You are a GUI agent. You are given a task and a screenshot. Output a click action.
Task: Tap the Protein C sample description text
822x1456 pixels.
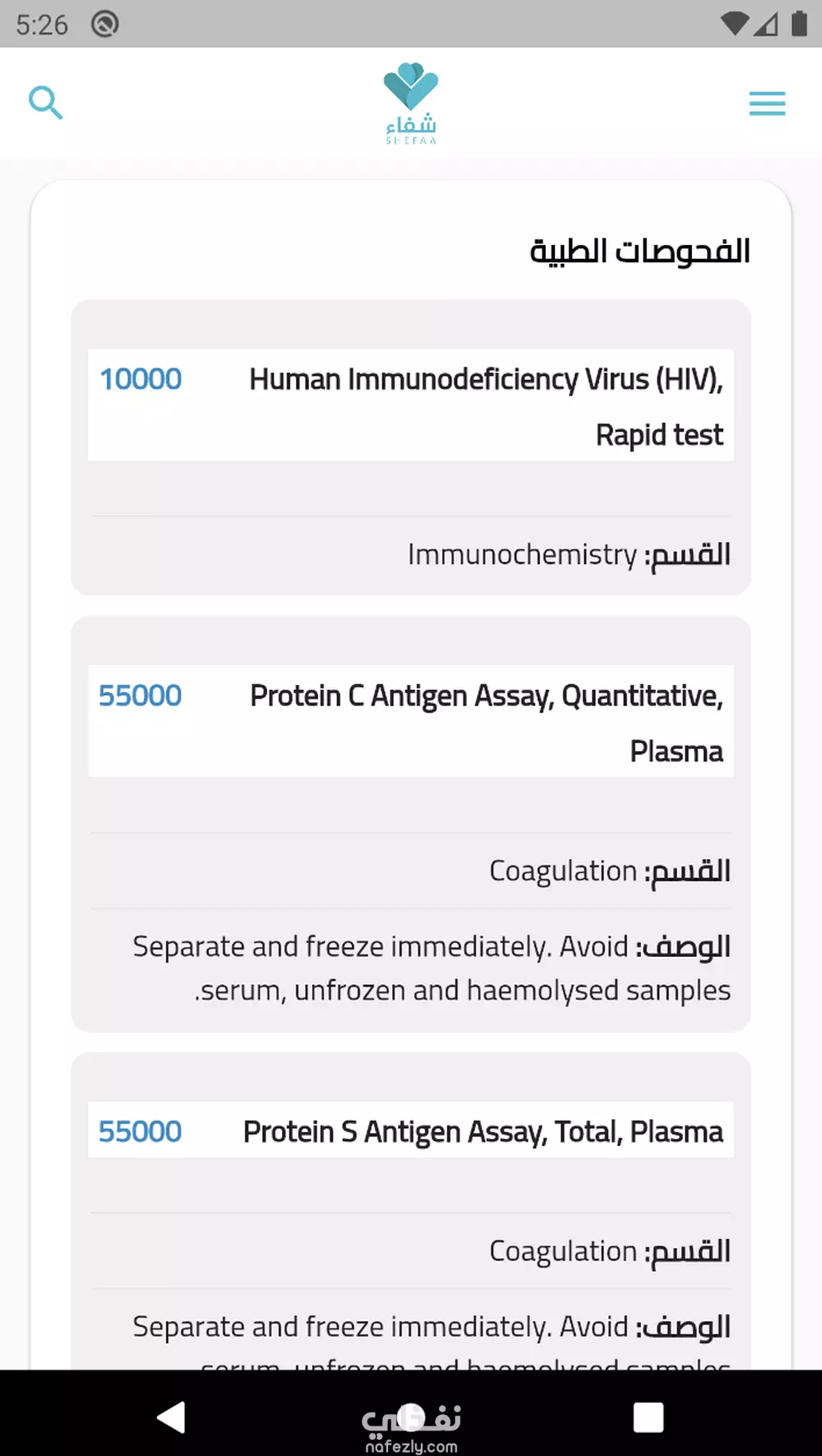tap(432, 968)
